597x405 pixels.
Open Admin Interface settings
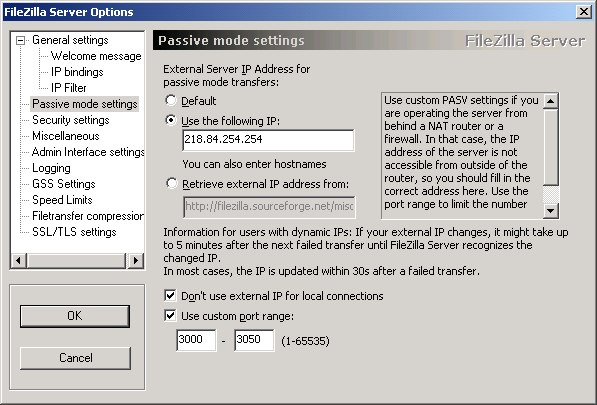pyautogui.click(x=88, y=152)
